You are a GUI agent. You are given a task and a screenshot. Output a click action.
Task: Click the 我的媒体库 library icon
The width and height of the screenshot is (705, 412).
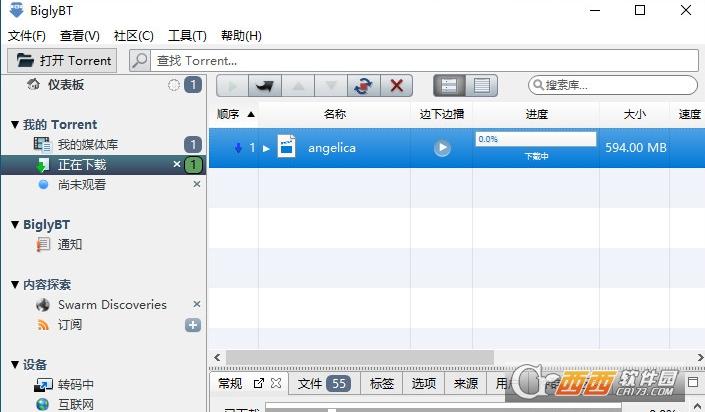43,144
